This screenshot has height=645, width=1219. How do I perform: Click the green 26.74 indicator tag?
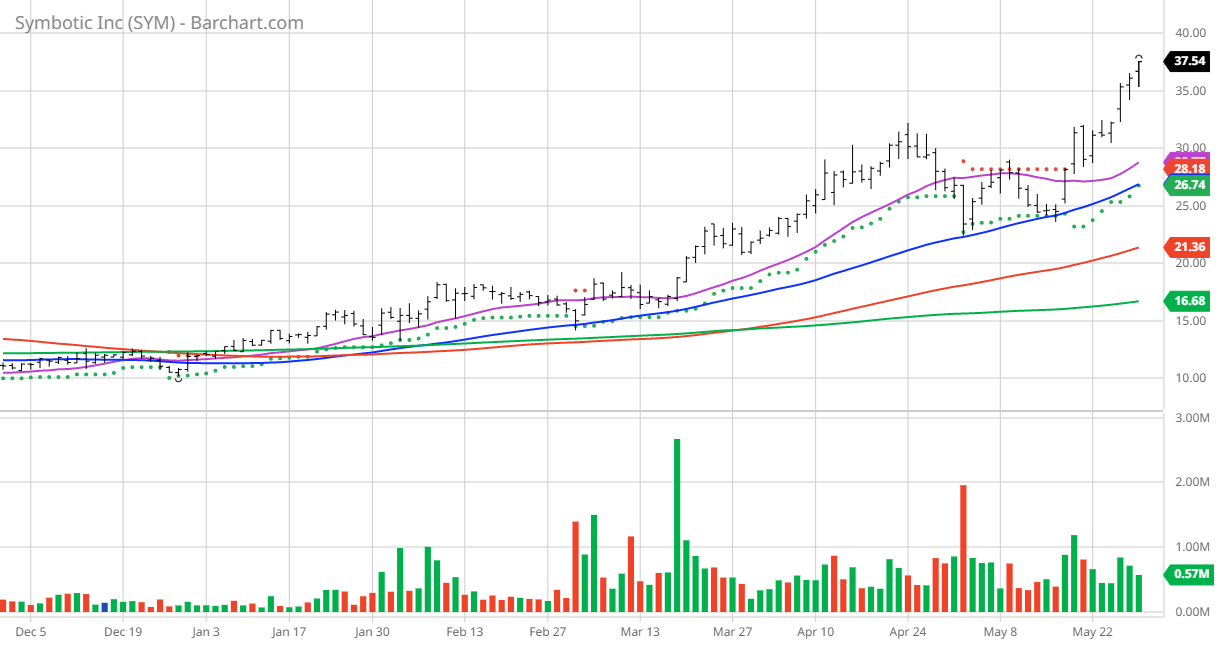(1187, 184)
